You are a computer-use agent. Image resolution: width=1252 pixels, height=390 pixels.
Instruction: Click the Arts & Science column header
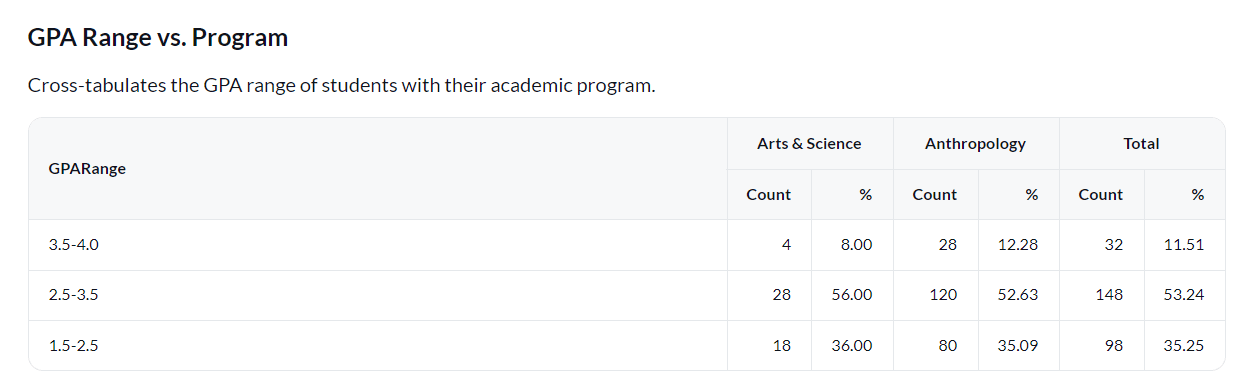(x=809, y=144)
